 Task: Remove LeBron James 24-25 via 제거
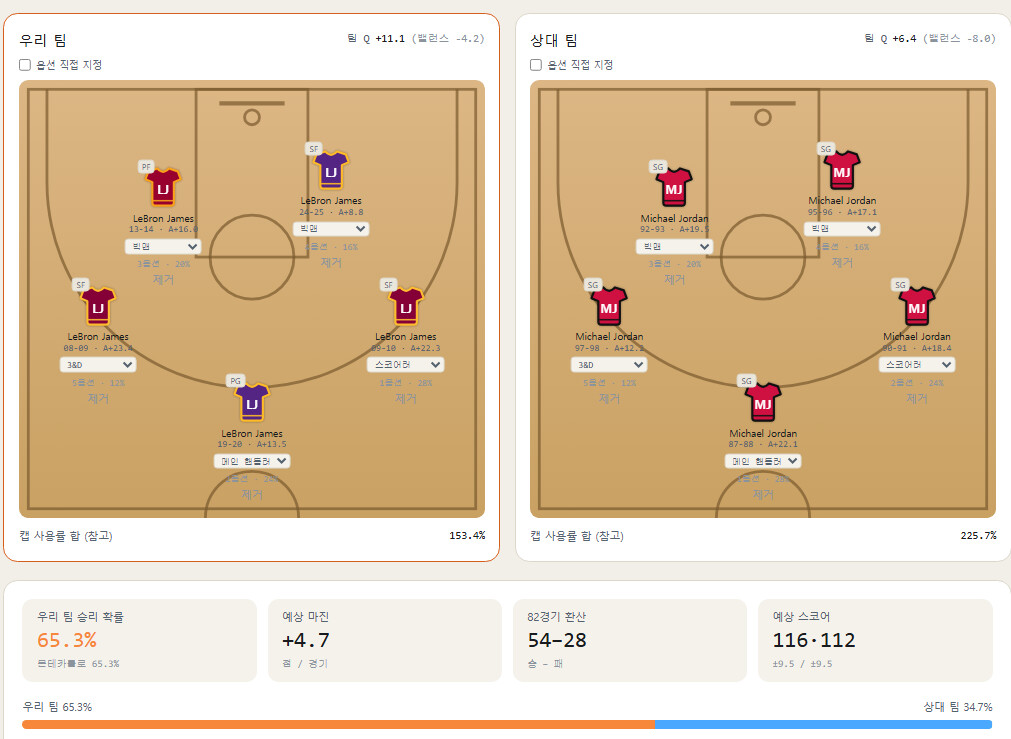pyautogui.click(x=331, y=262)
